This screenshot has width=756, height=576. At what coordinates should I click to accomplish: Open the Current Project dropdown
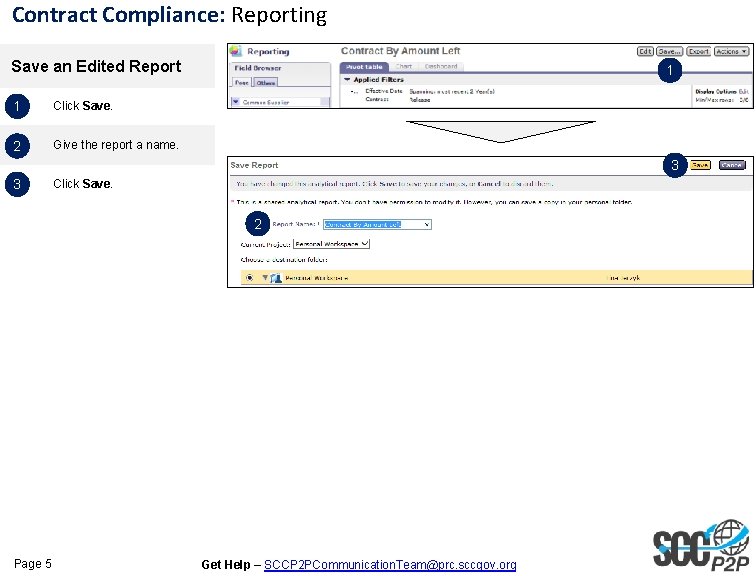point(331,244)
